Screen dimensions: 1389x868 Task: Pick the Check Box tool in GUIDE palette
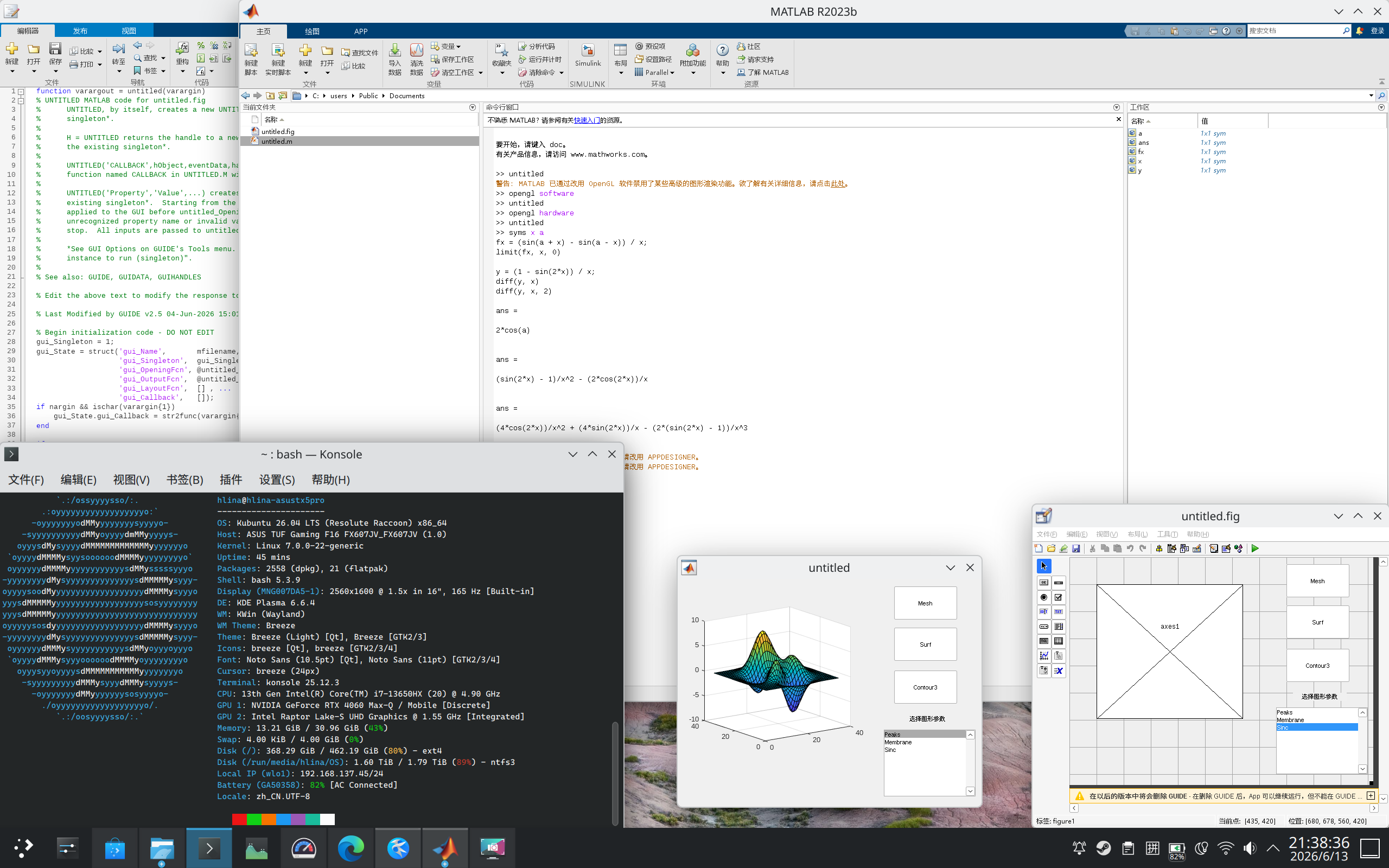pos(1059,597)
